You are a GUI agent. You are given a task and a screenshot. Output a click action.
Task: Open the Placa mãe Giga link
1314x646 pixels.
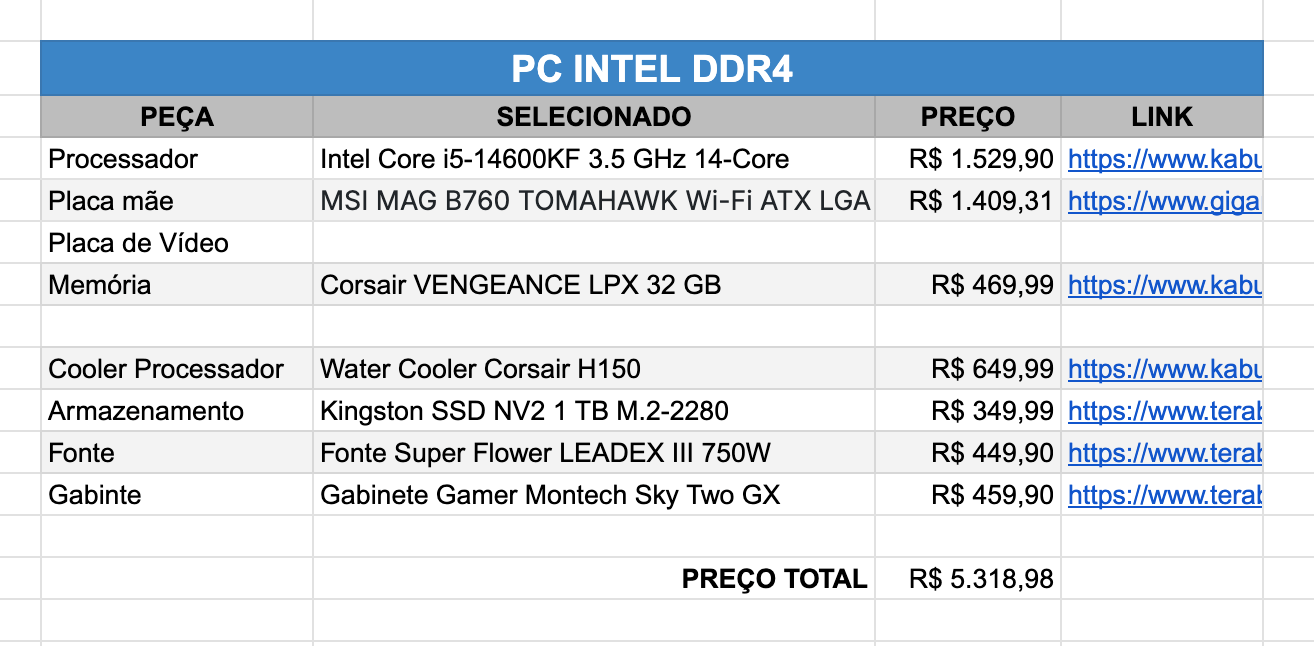point(1165,201)
